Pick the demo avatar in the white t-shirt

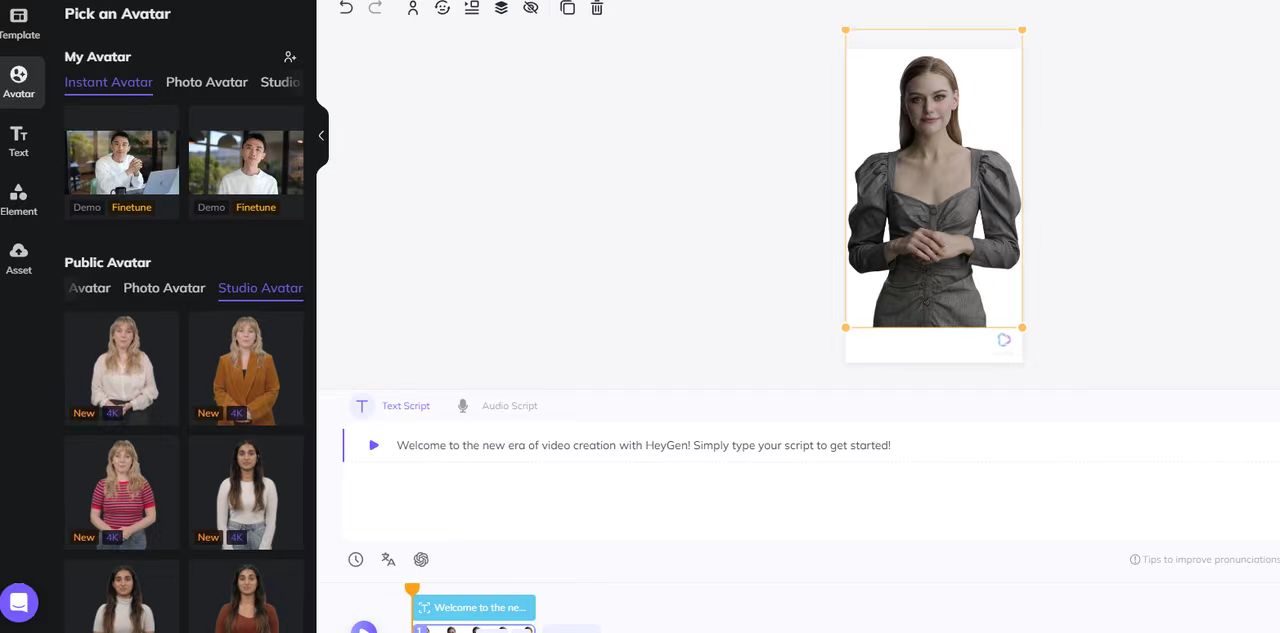pos(246,162)
